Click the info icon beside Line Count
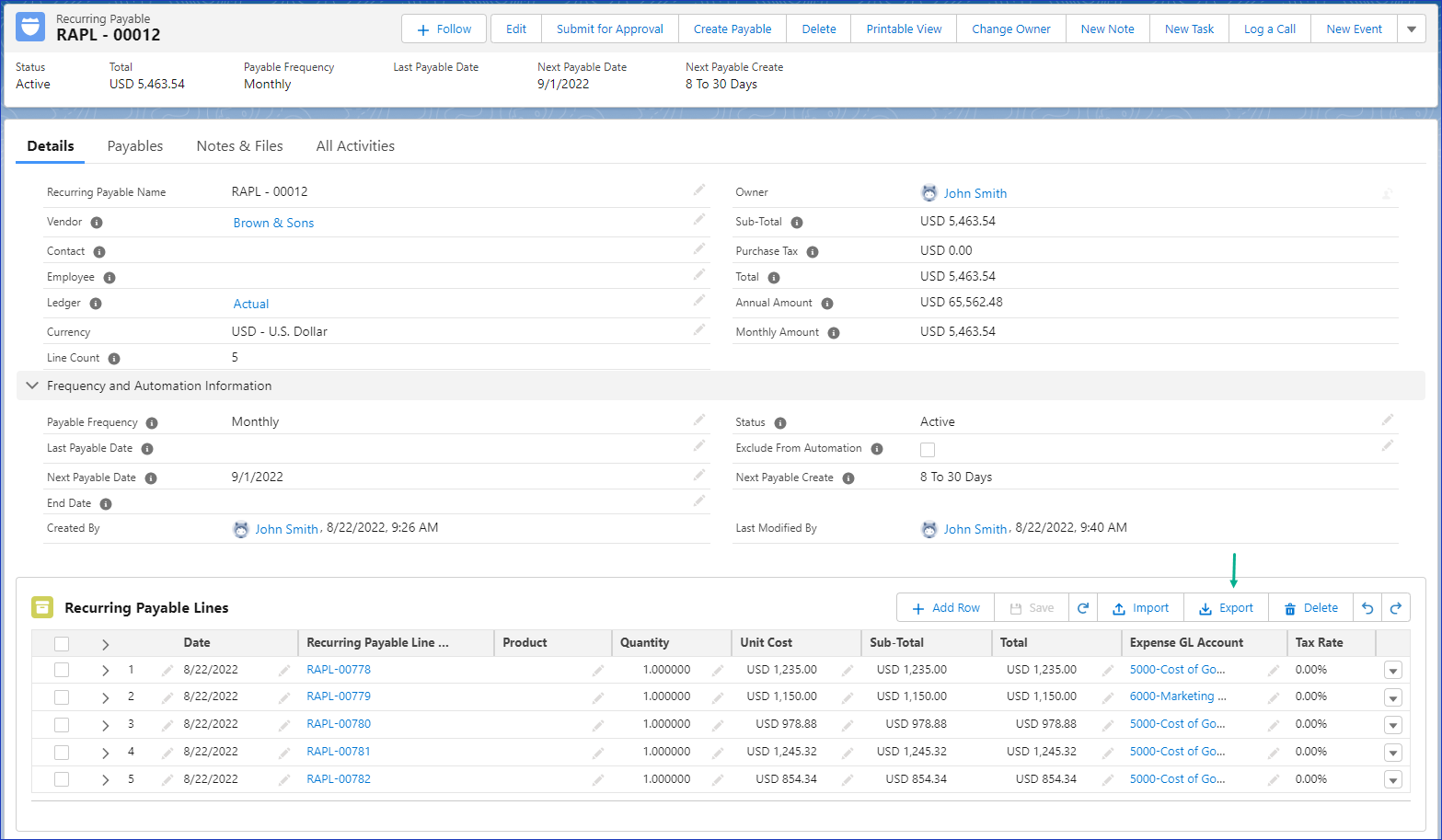This screenshot has height=840, width=1442. click(113, 358)
